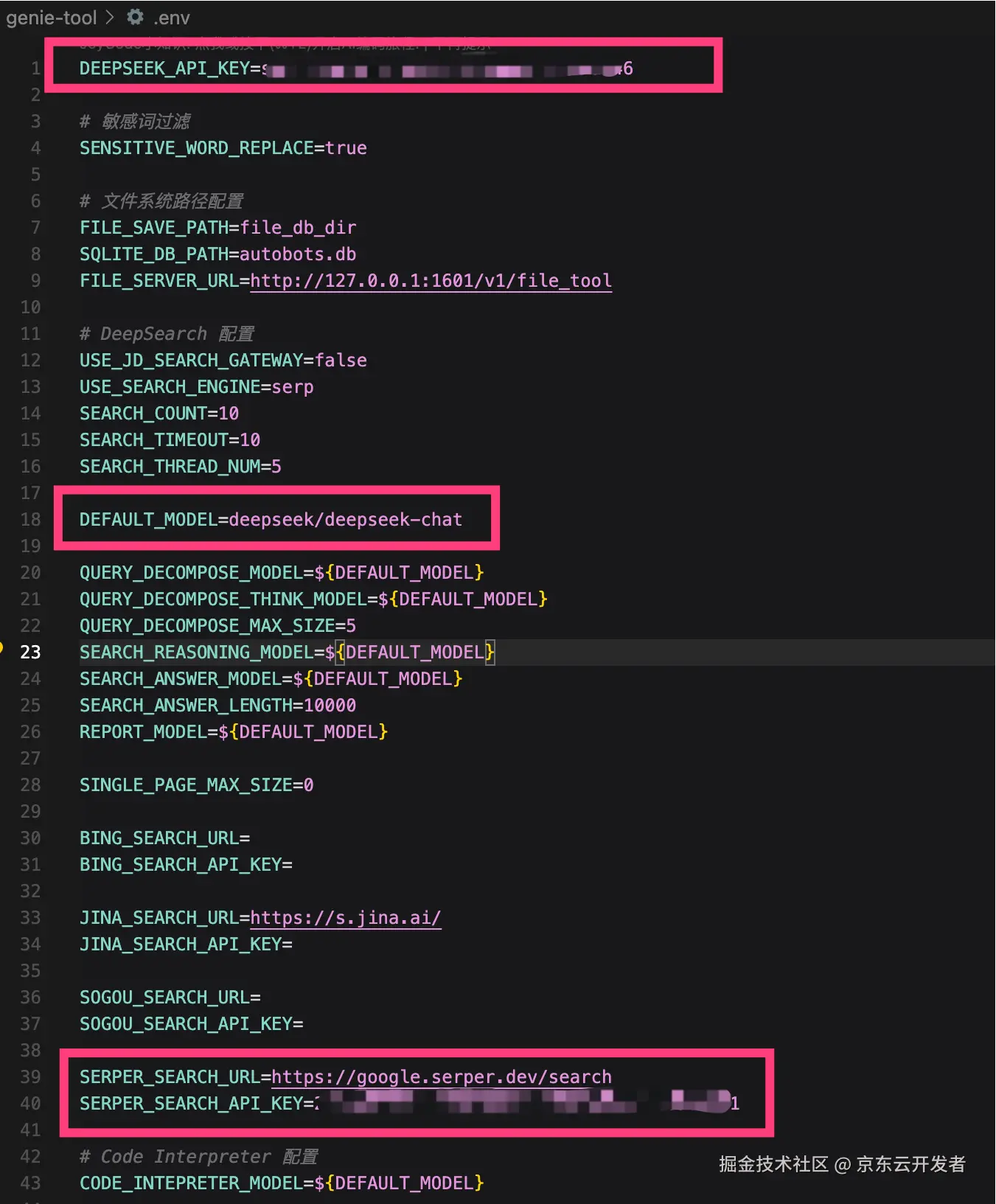
Task: Click the REPORT_MODEL line
Action: (x=234, y=732)
